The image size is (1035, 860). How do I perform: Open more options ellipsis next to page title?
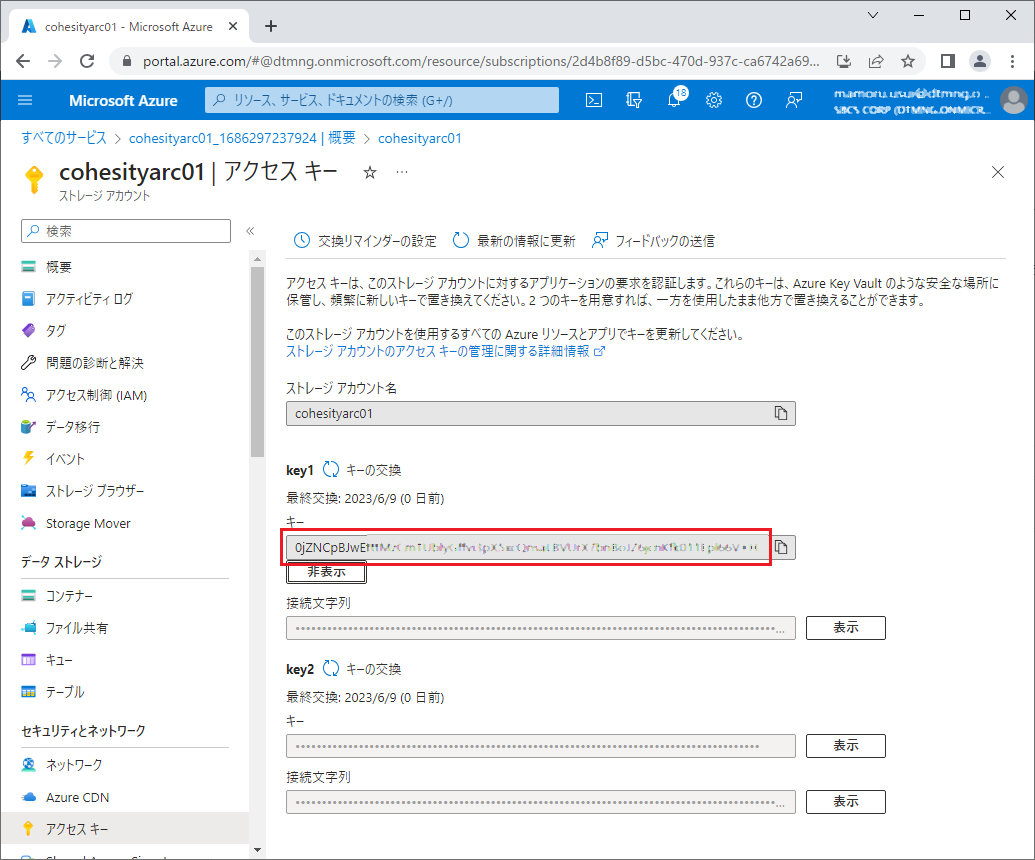coord(402,172)
